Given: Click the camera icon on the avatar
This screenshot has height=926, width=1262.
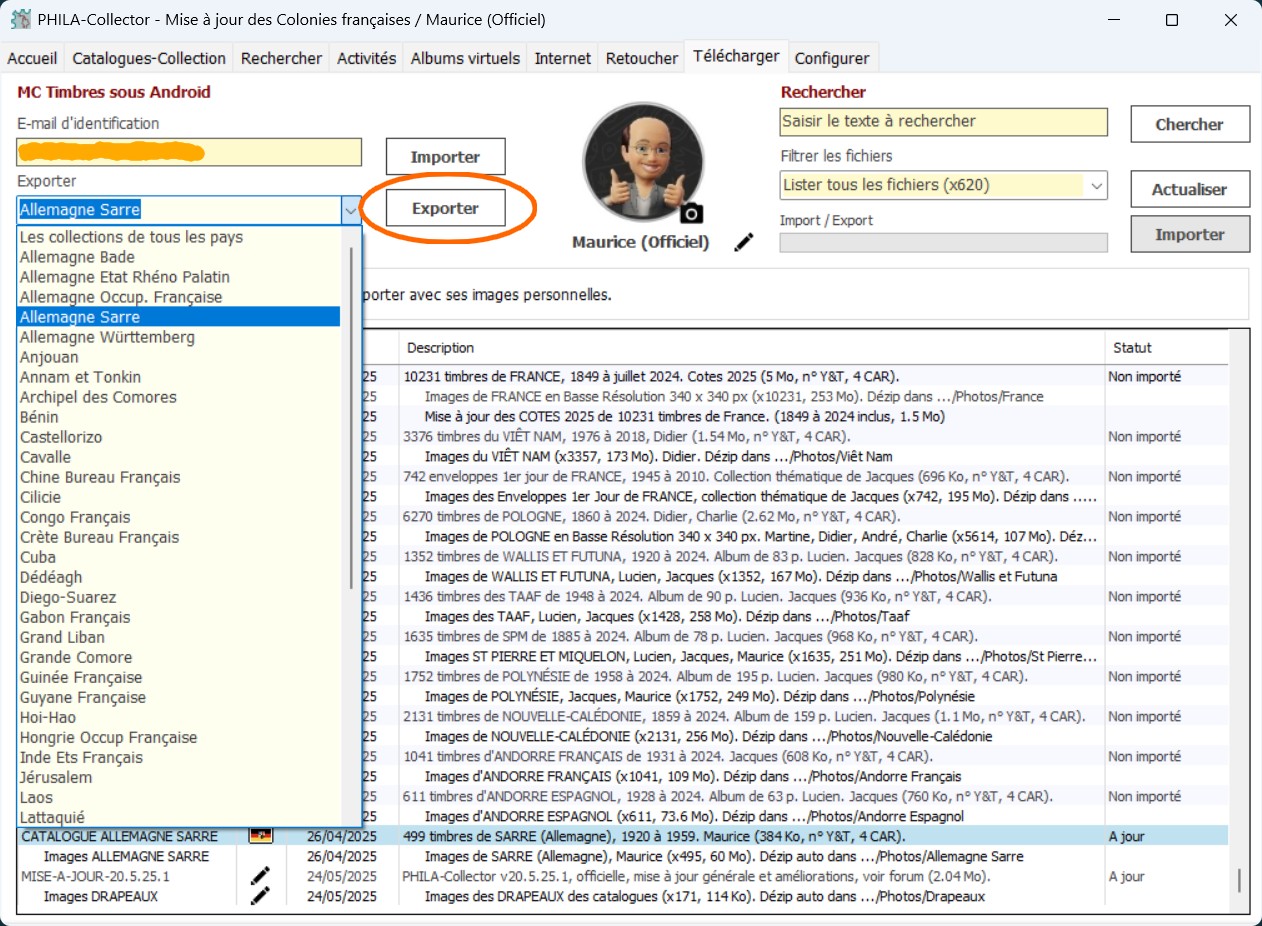Looking at the screenshot, I should click(x=691, y=212).
